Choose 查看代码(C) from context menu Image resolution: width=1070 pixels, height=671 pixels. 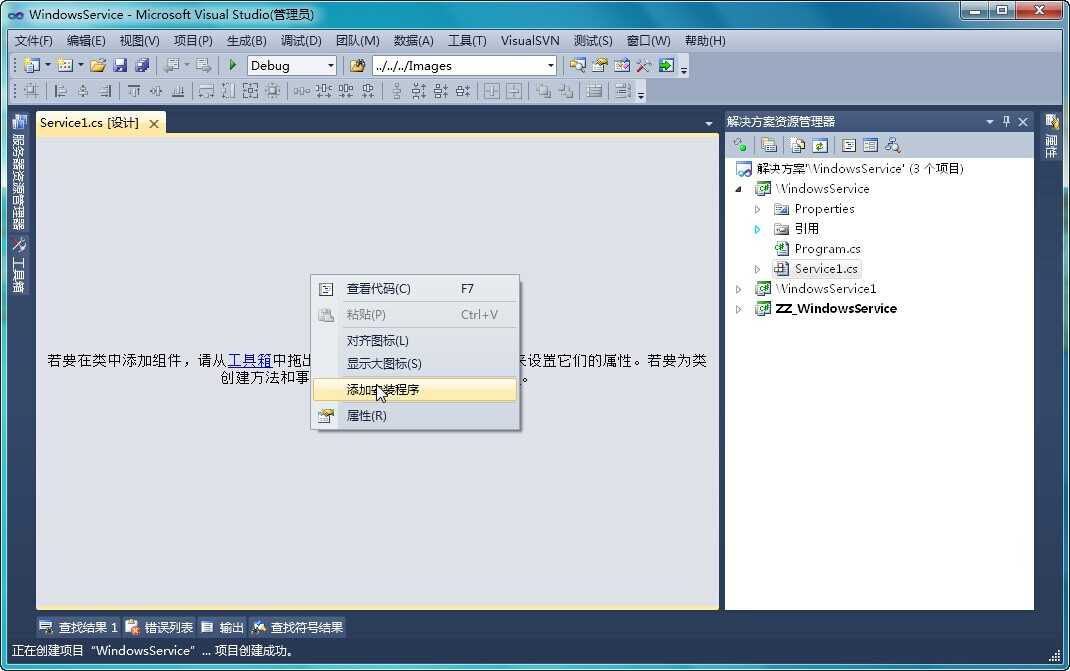pos(415,289)
